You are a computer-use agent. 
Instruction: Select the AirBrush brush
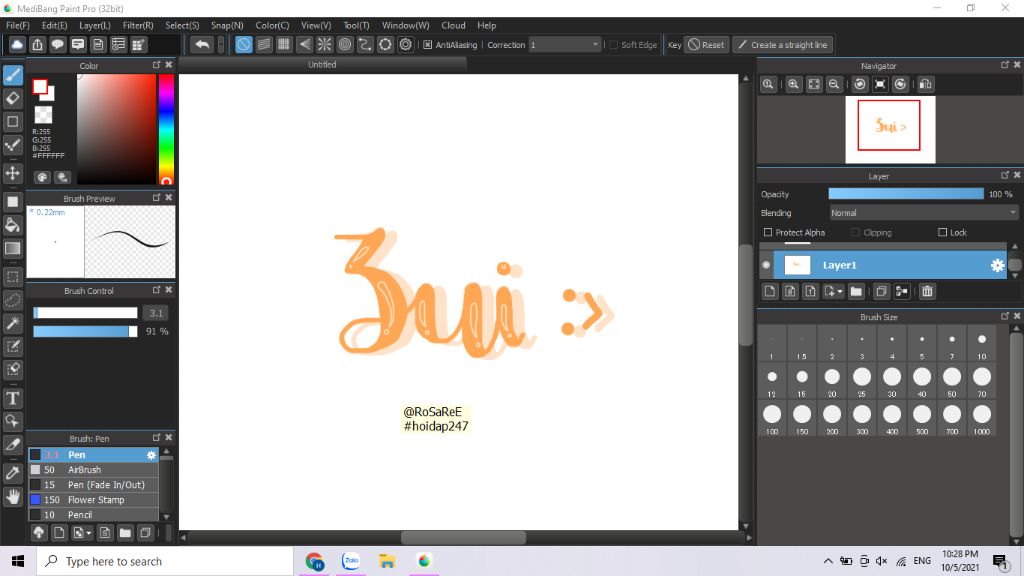[93, 470]
